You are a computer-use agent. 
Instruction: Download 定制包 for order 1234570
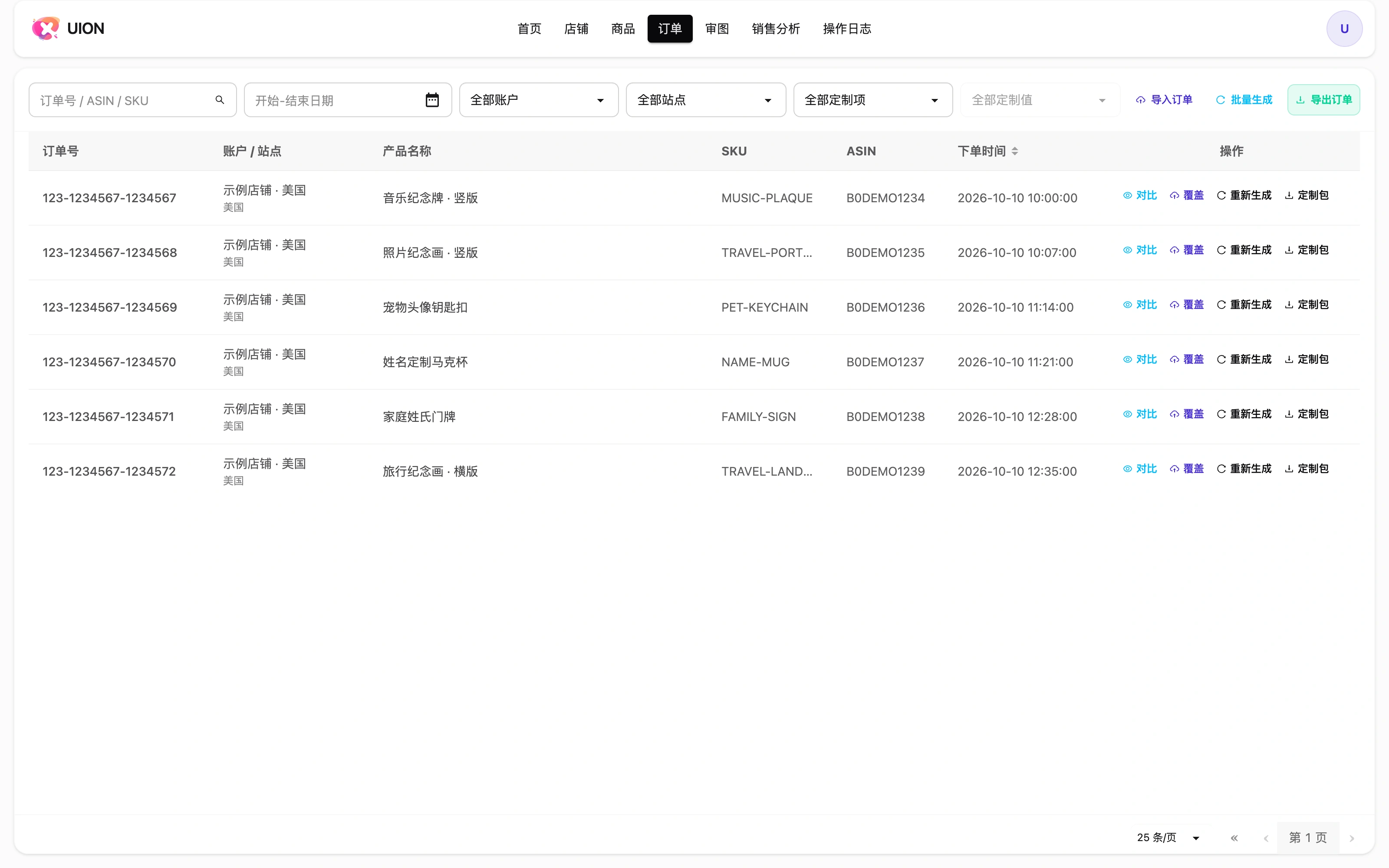[1307, 359]
